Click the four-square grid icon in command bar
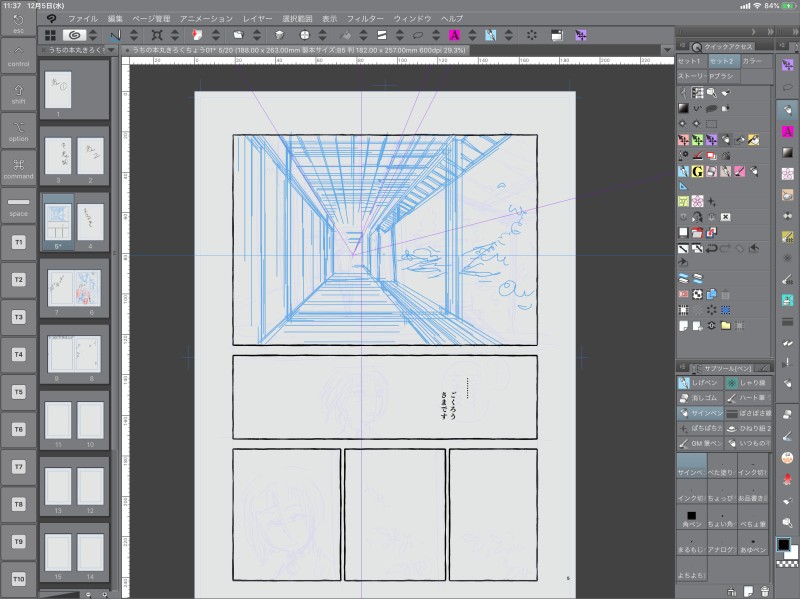Image resolution: width=800 pixels, height=599 pixels. 50,35
